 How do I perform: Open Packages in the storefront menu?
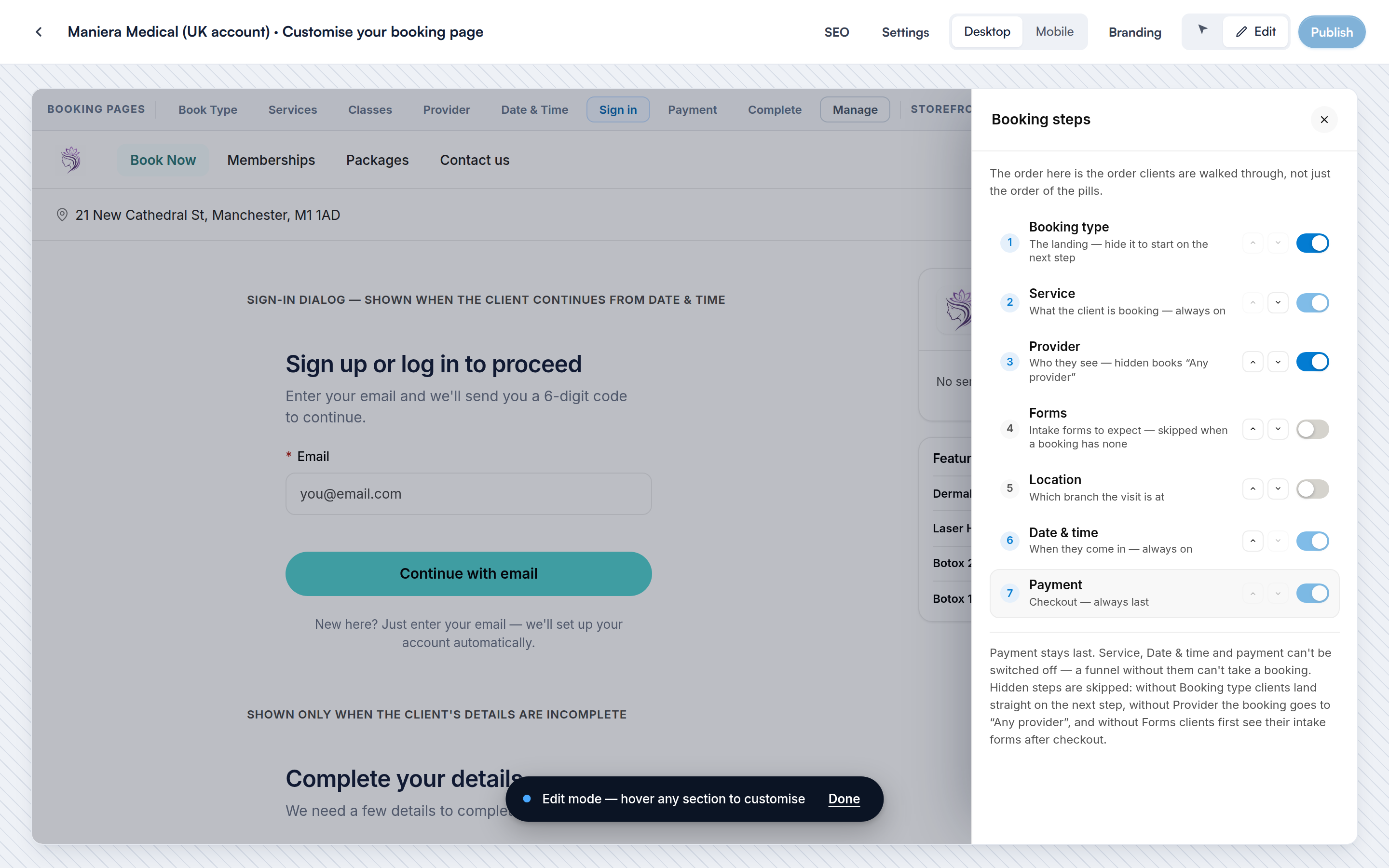[377, 160]
